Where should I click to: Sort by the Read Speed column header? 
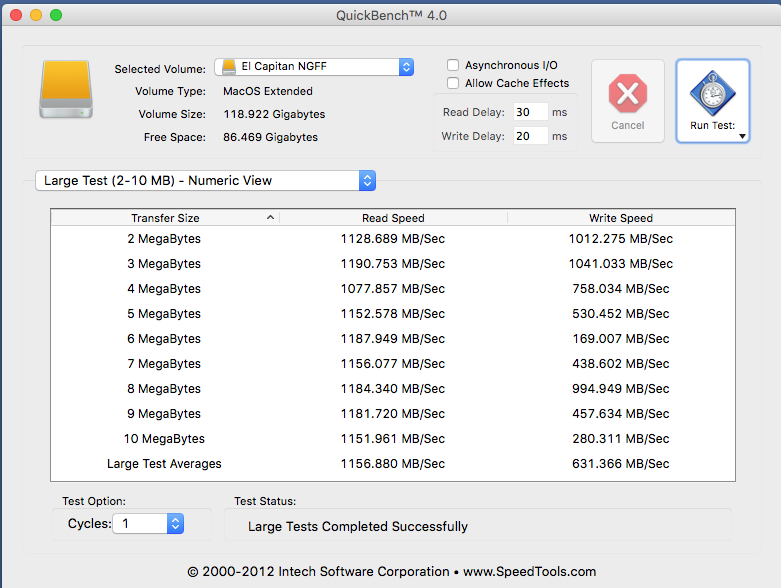point(393,218)
